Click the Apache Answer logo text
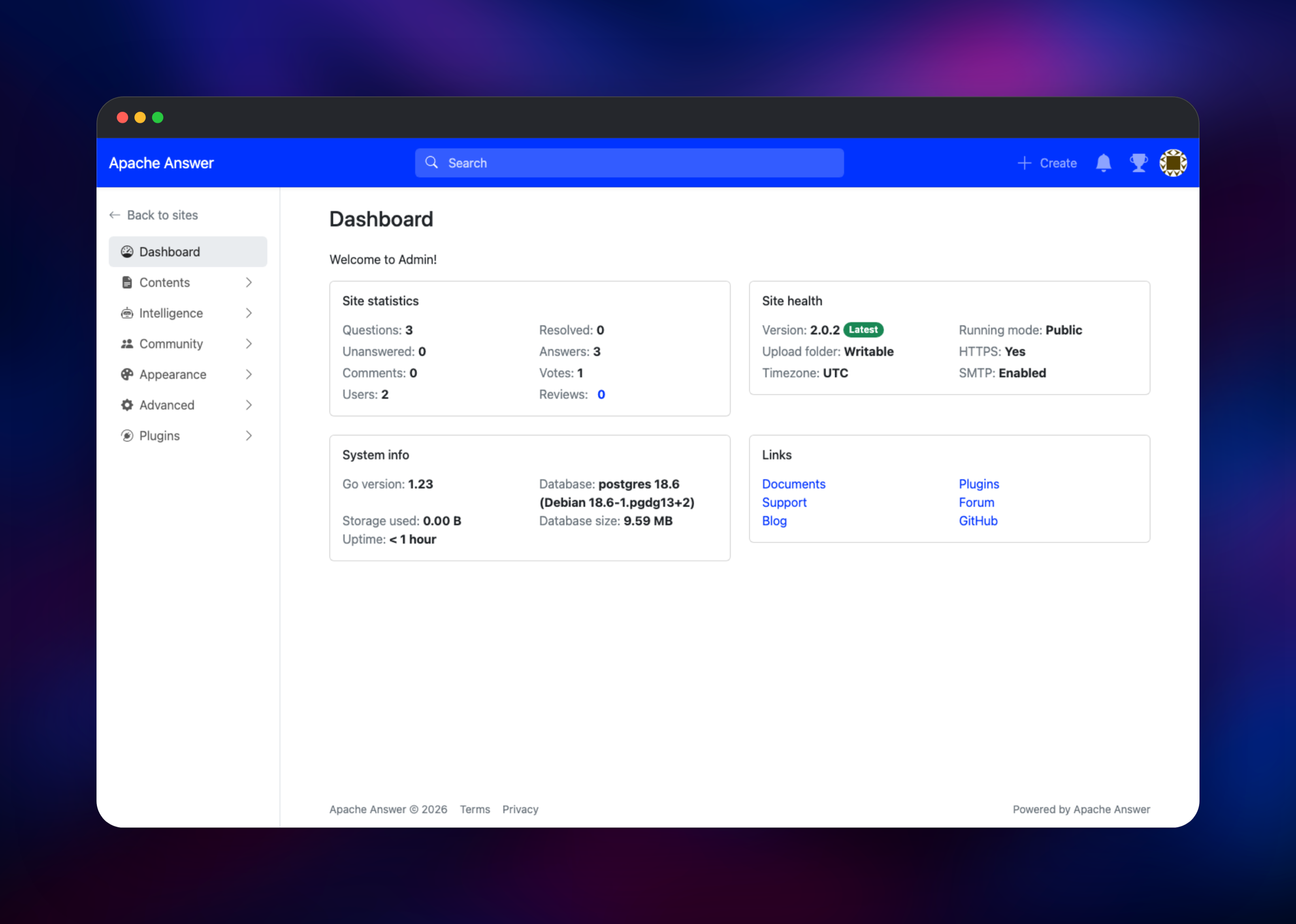 (162, 163)
